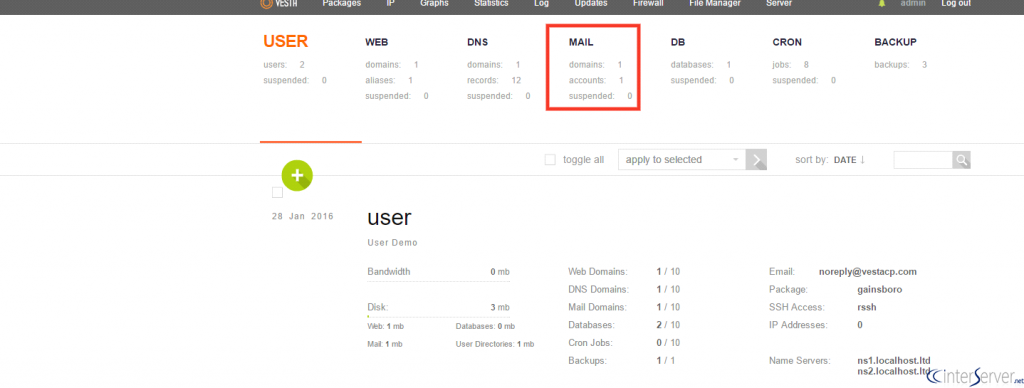
Task: Open the File Manager menu item
Action: (715, 3)
